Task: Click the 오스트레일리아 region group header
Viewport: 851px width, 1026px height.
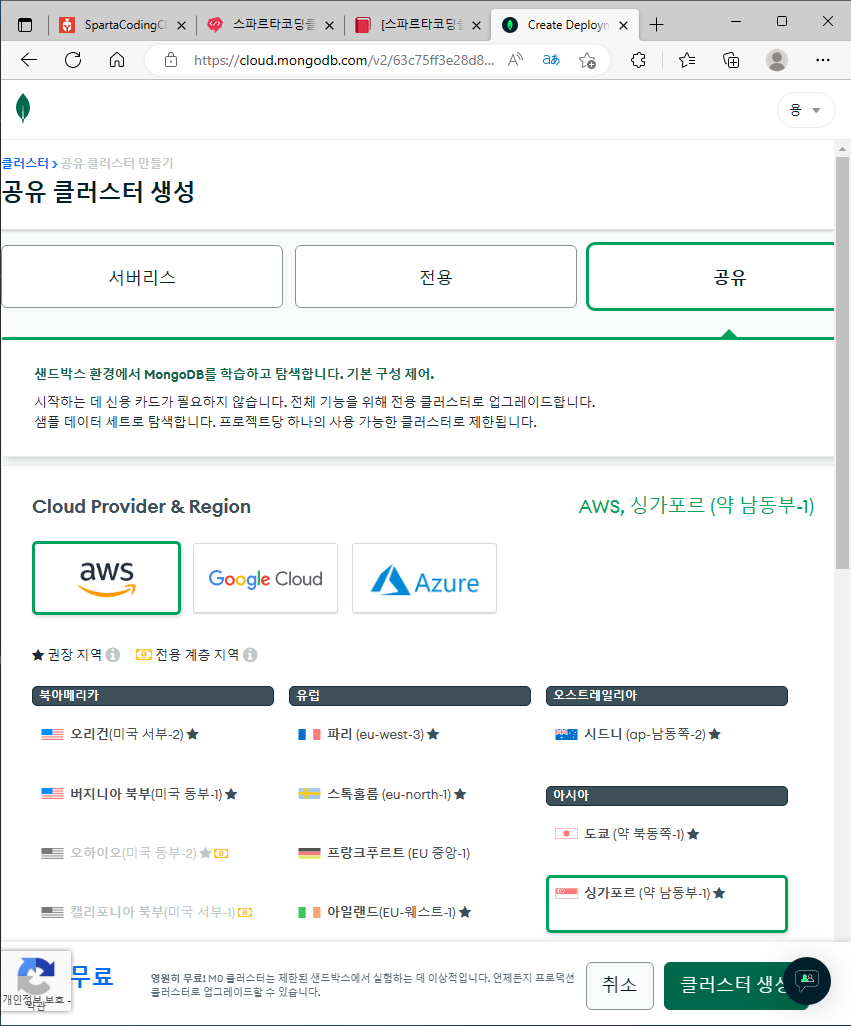Action: tap(667, 696)
